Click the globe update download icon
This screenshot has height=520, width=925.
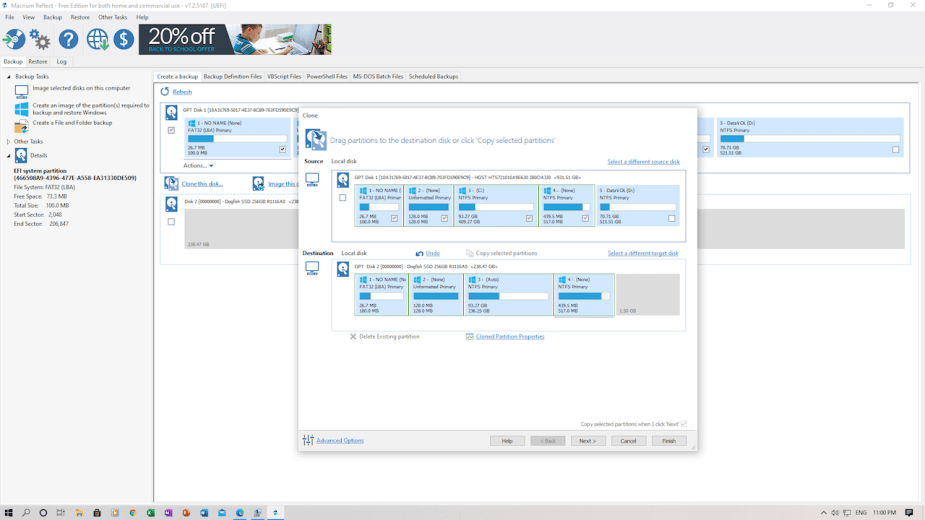point(97,39)
